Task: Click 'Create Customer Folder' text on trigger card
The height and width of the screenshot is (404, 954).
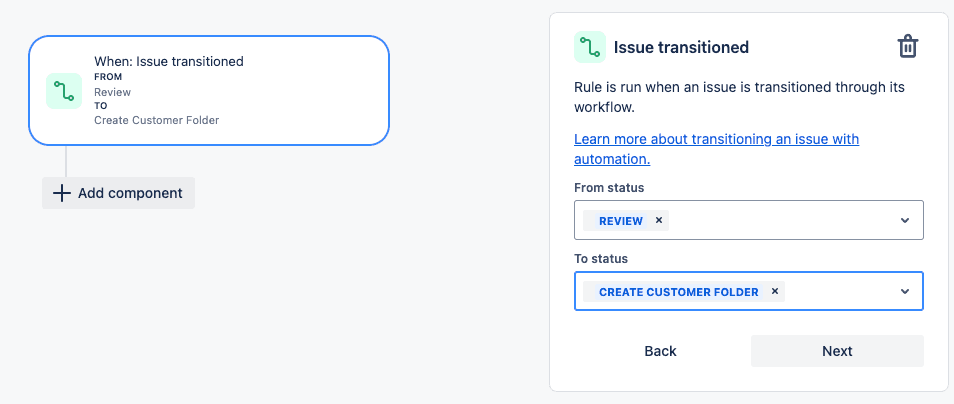Action: (x=156, y=120)
